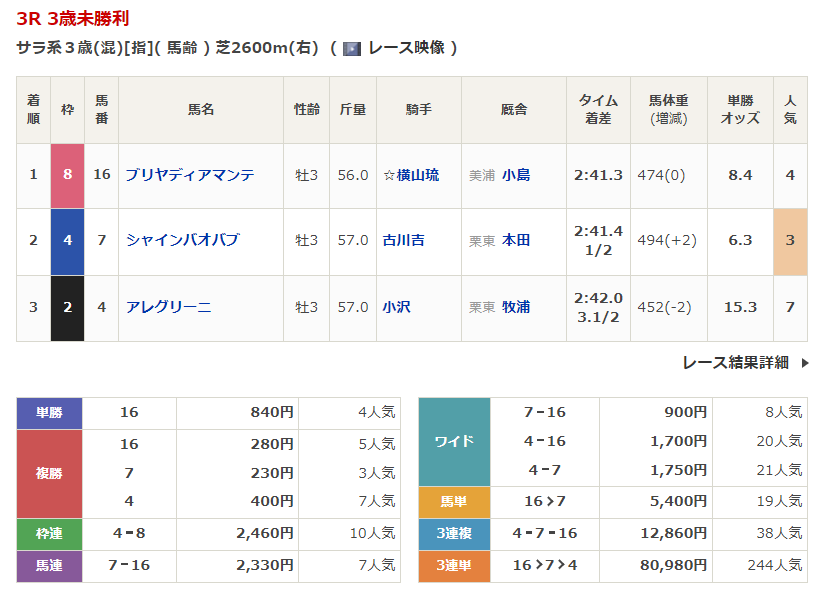Click the 3R 3歳未勝利 race title
823x593 pixels.
pyautogui.click(x=72, y=19)
